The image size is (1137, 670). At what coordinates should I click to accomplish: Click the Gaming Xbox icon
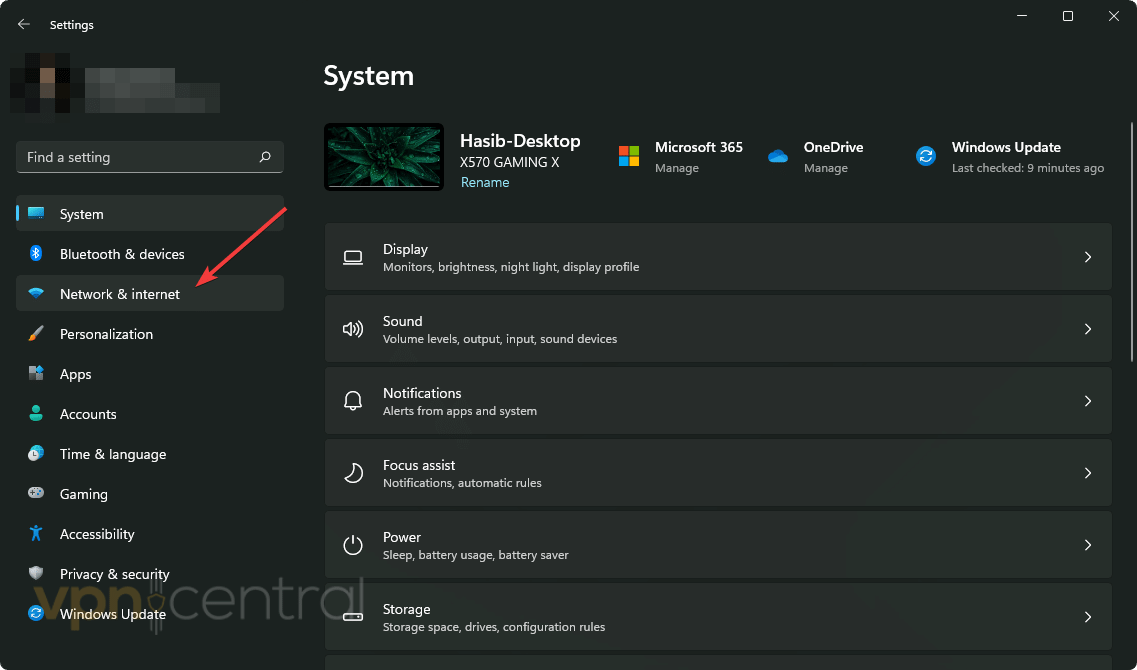(x=37, y=494)
